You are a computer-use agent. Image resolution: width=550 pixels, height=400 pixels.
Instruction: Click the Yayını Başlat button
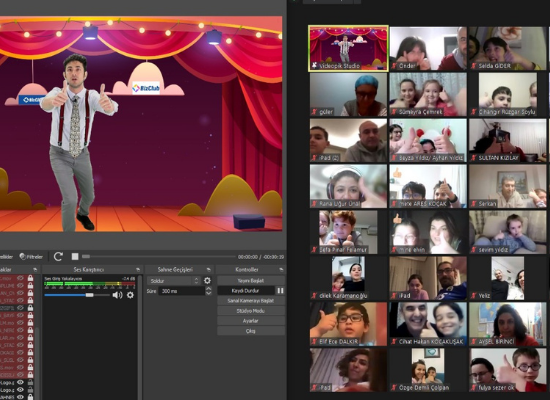pos(250,280)
